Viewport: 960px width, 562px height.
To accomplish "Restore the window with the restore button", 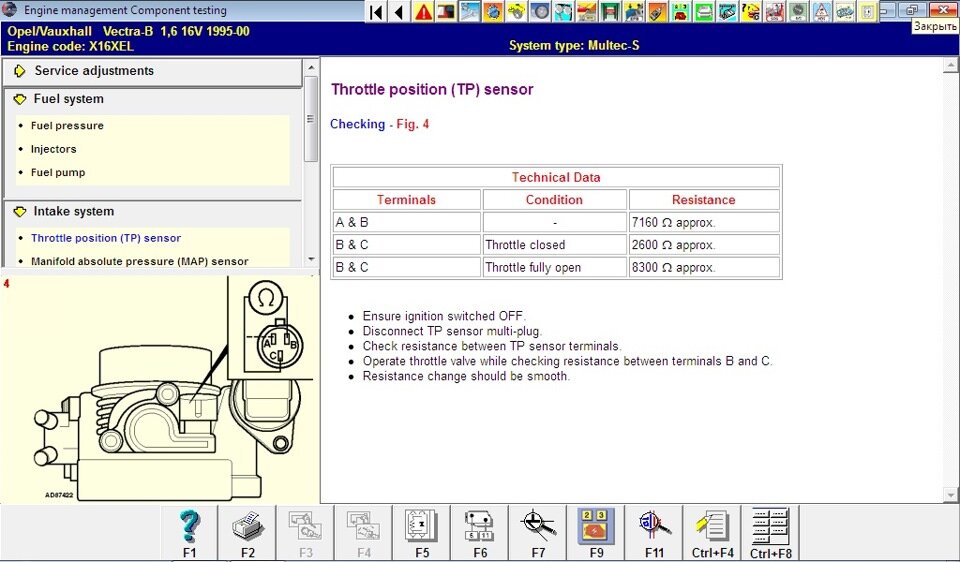I will click(912, 10).
